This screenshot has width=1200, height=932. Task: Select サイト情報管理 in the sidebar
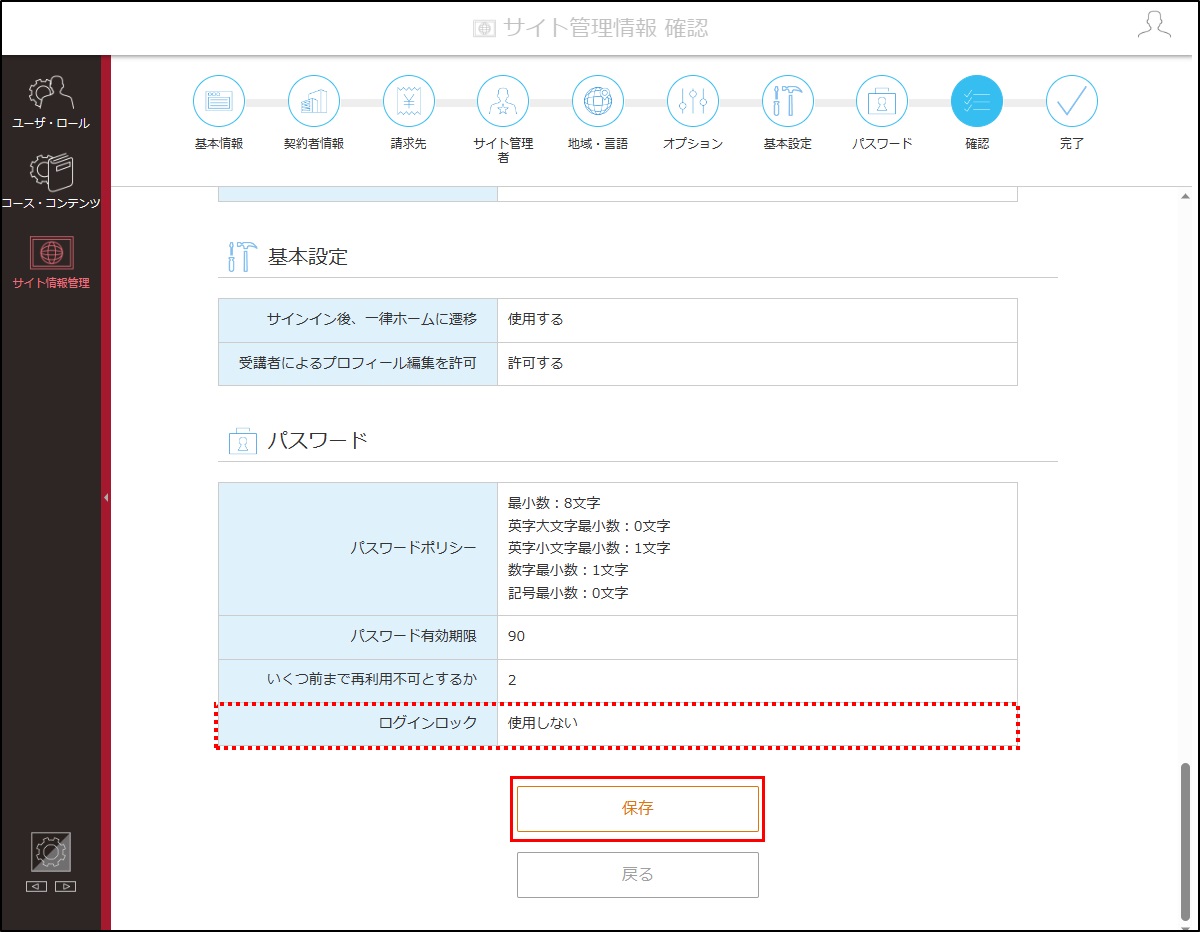coord(50,262)
